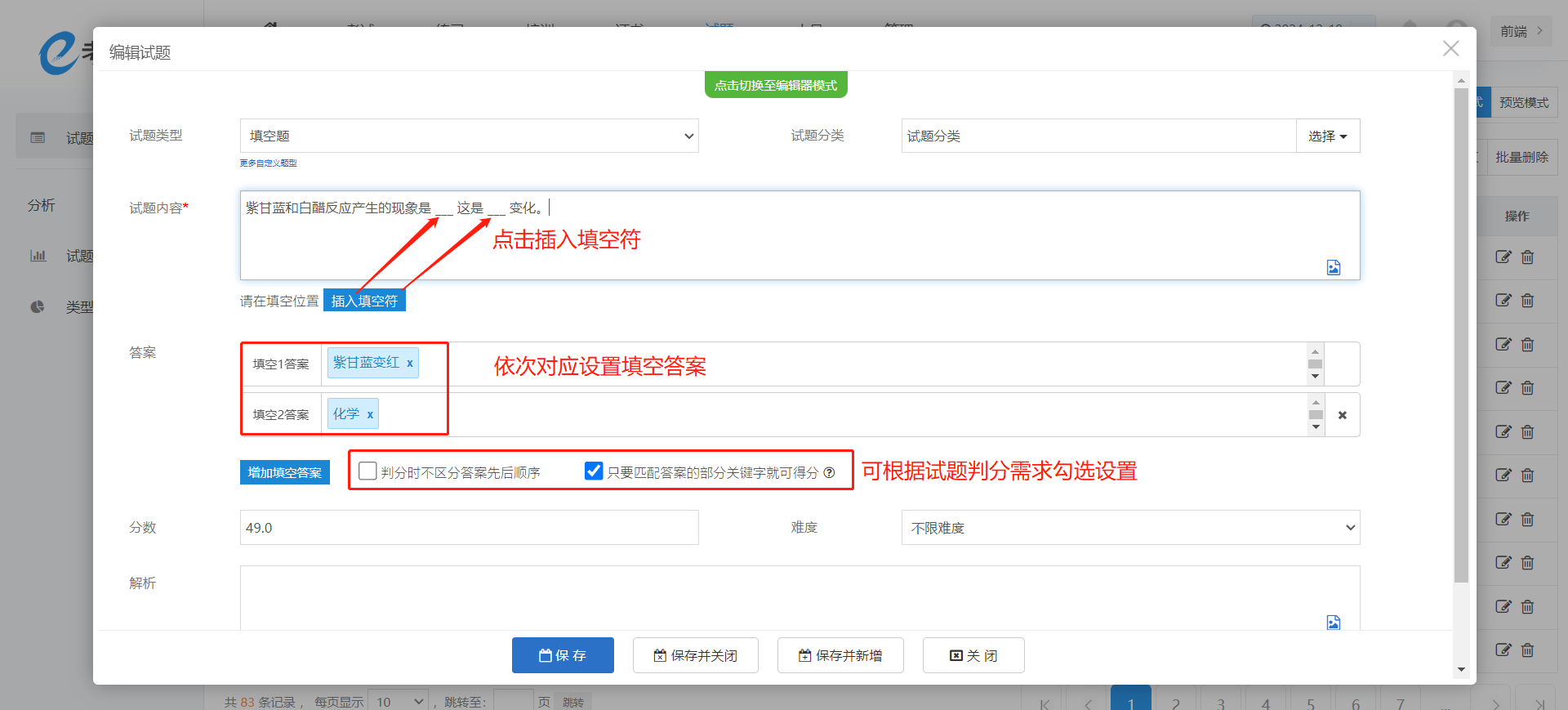The width and height of the screenshot is (1568, 710).
Task: Open the 试题类型 dropdown showing 填空题
Action: pyautogui.click(x=469, y=136)
